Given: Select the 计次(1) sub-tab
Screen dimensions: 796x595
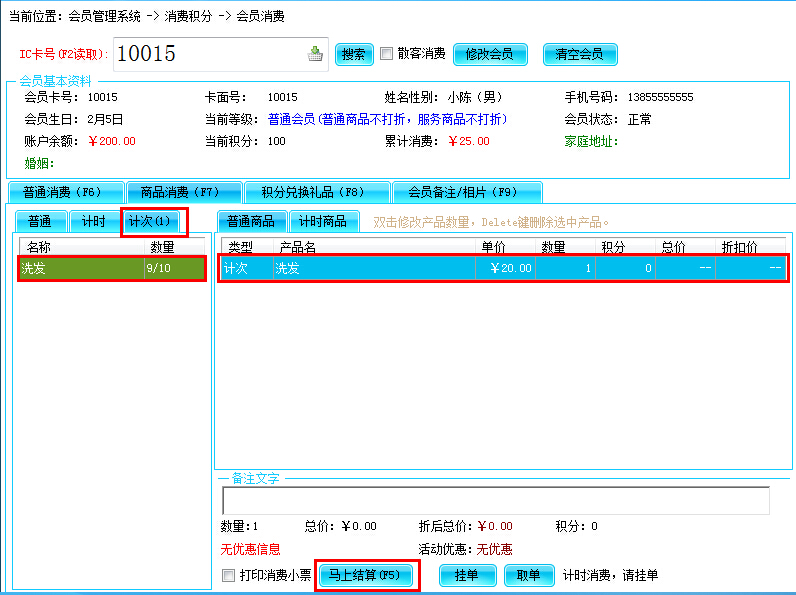Looking at the screenshot, I should click(152, 221).
